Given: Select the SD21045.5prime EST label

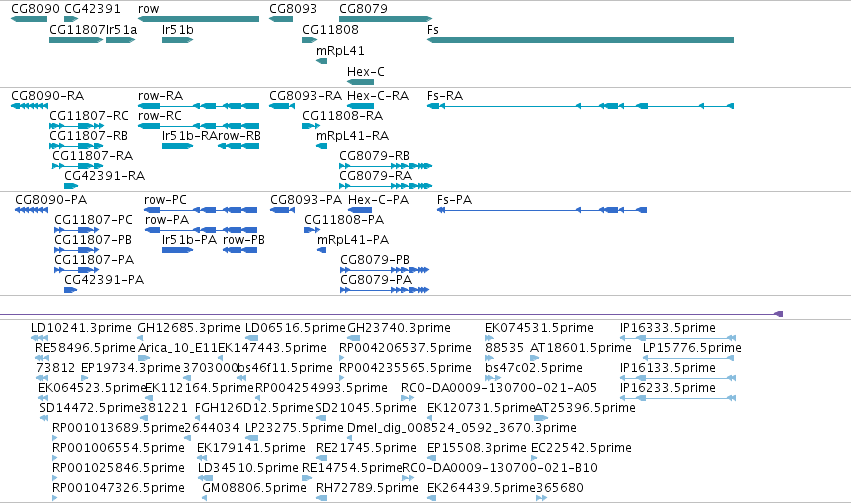Looking at the screenshot, I should coord(366,408).
